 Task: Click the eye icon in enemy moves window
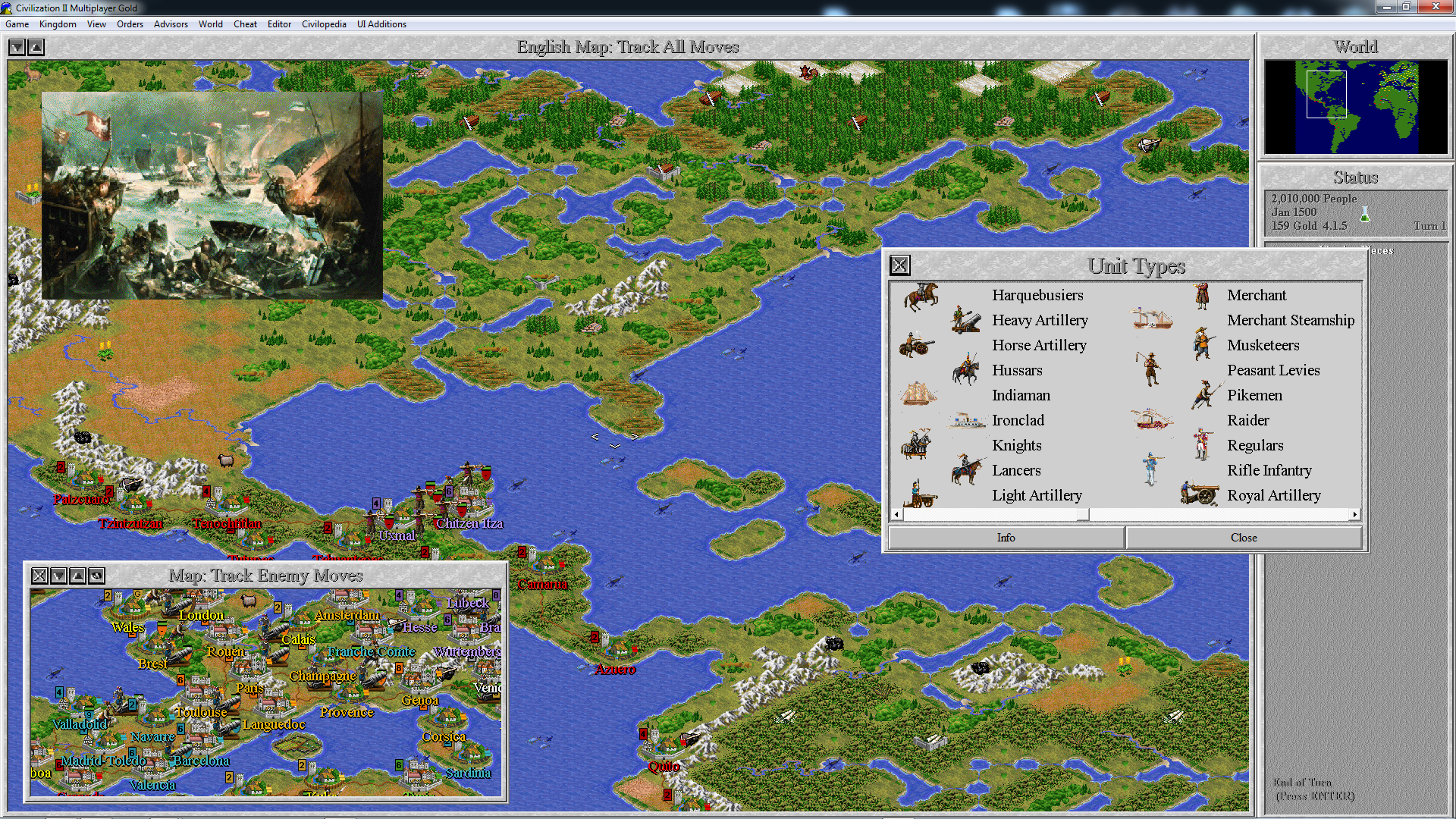[x=96, y=576]
